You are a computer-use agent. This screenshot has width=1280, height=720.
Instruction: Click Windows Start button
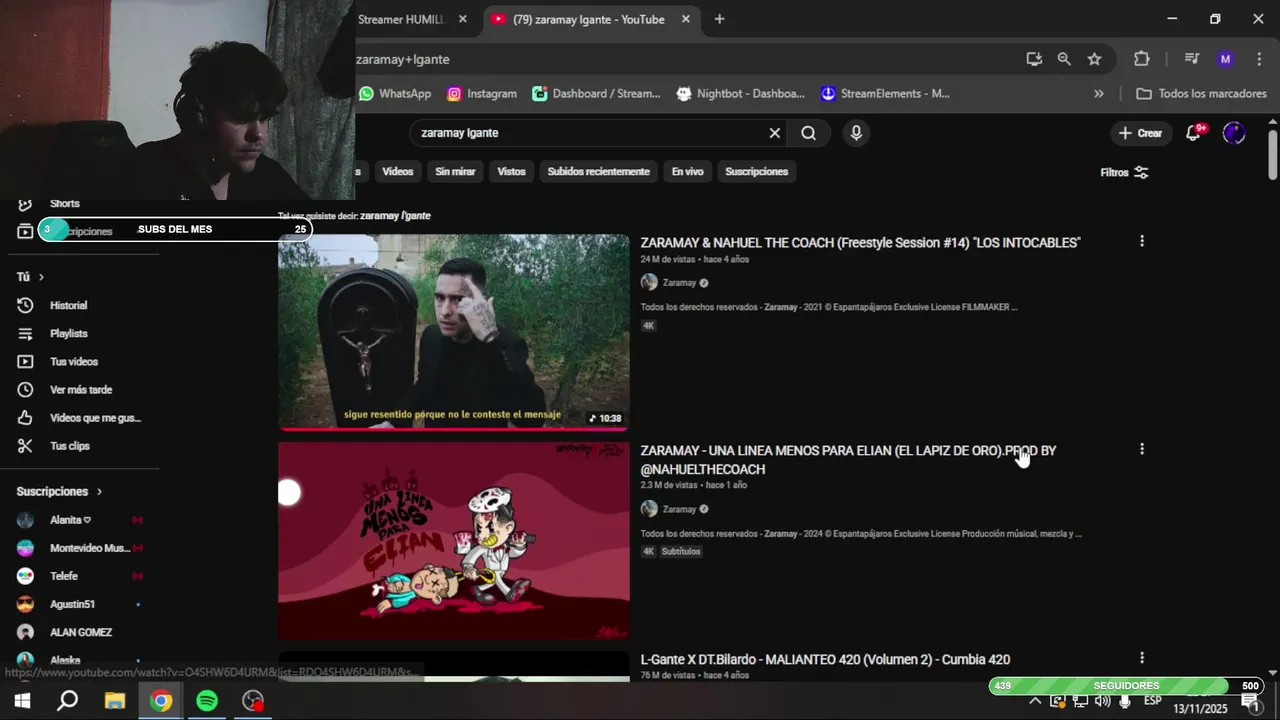coord(22,701)
